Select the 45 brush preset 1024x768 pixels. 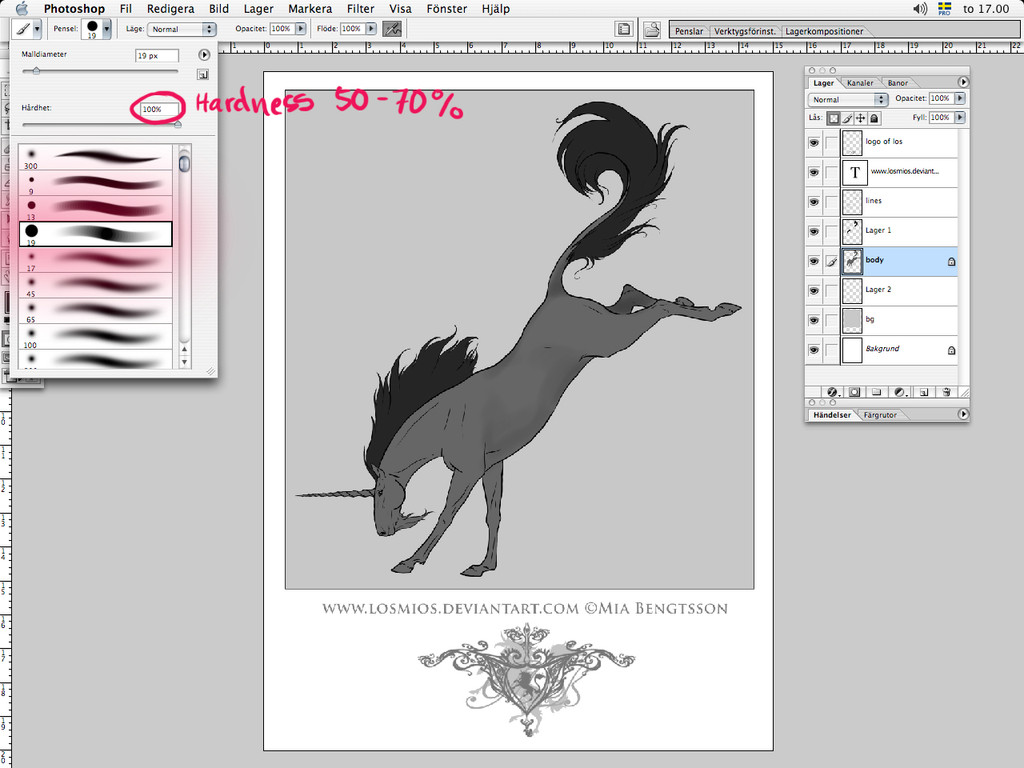coord(96,285)
